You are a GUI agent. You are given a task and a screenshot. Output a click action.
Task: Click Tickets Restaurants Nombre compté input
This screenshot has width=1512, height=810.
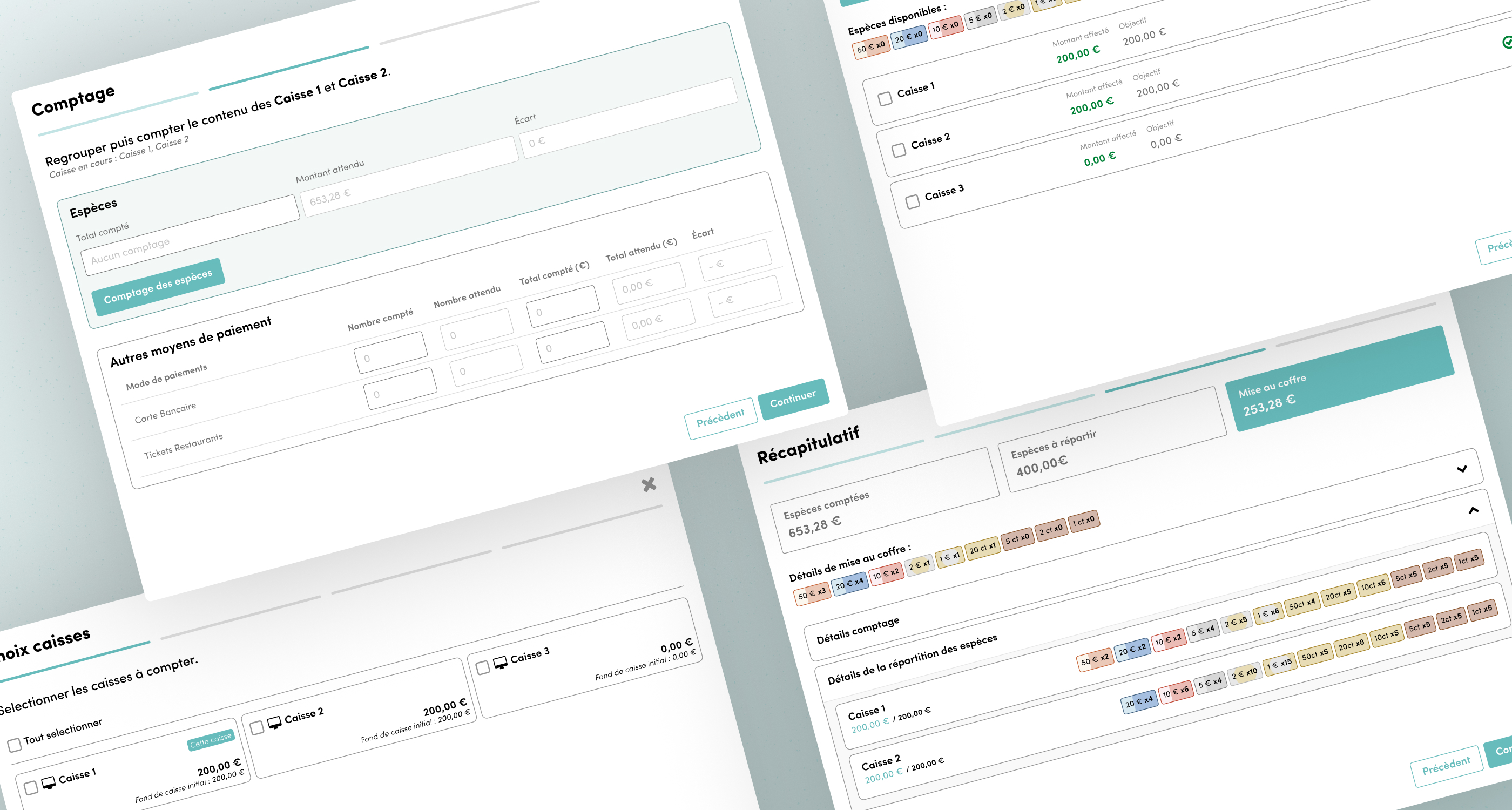(400, 388)
